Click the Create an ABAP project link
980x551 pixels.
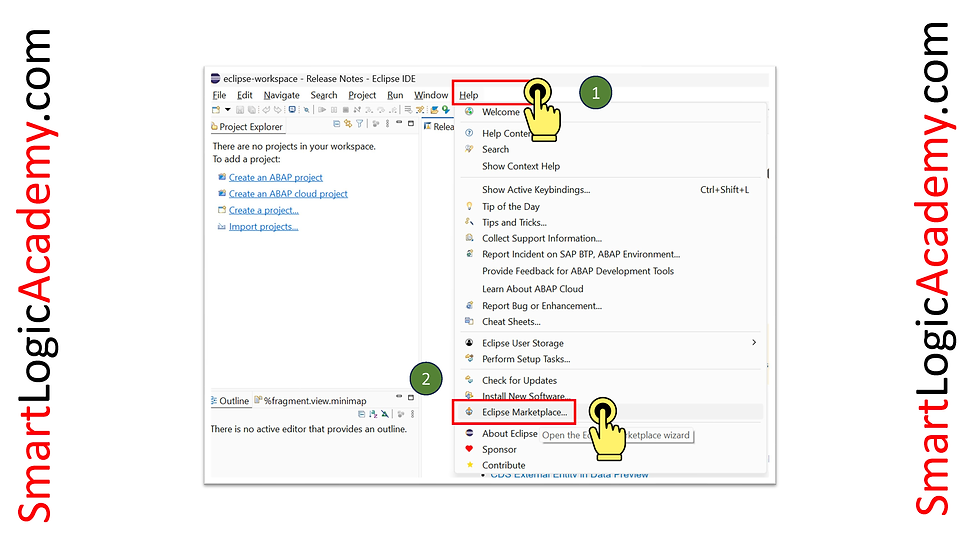point(276,177)
